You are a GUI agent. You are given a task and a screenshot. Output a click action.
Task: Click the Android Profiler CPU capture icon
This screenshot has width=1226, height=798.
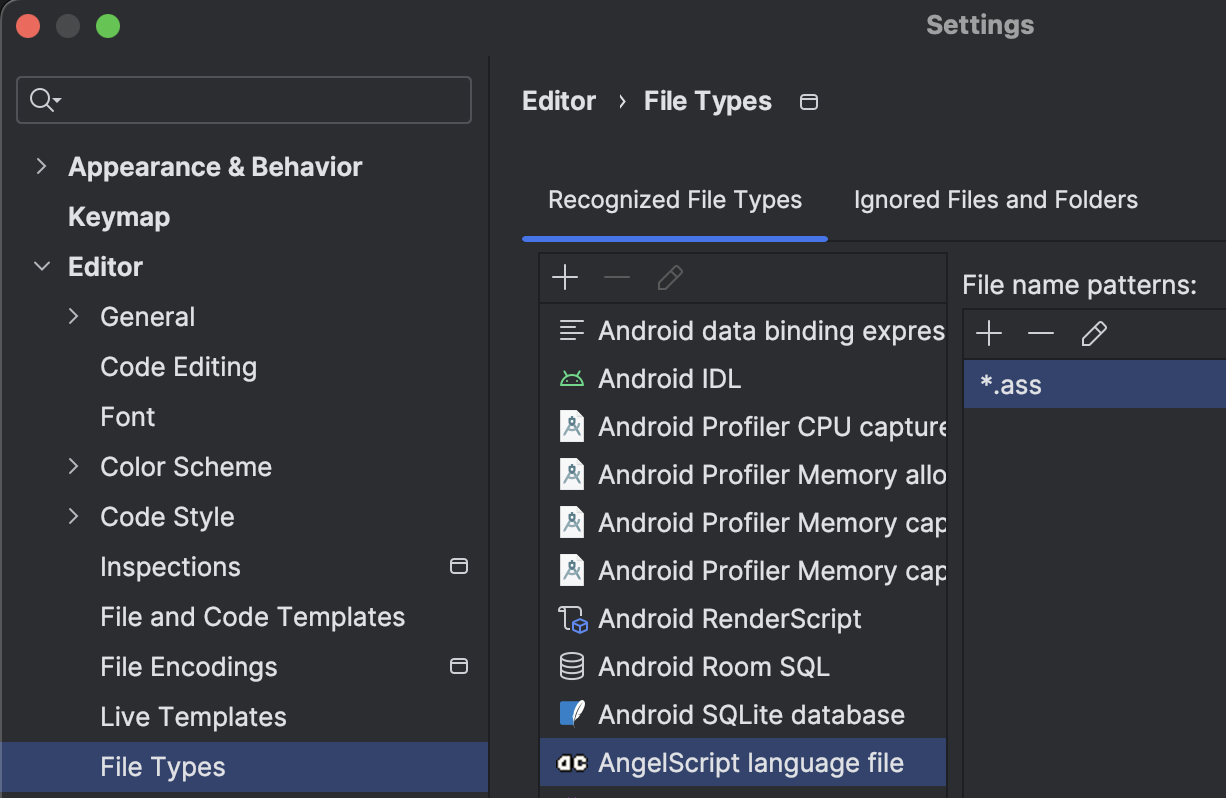[x=571, y=427]
